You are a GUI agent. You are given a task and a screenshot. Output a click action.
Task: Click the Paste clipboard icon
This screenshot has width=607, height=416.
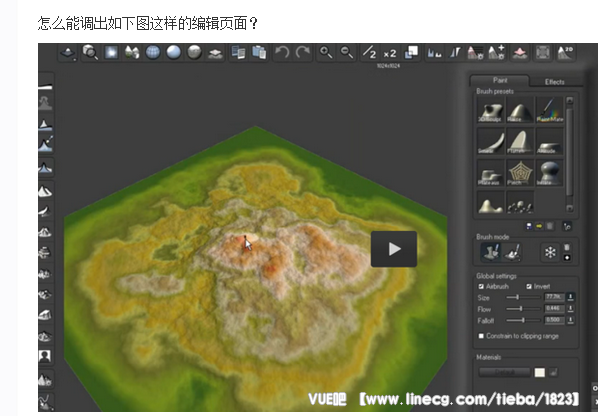click(259, 53)
